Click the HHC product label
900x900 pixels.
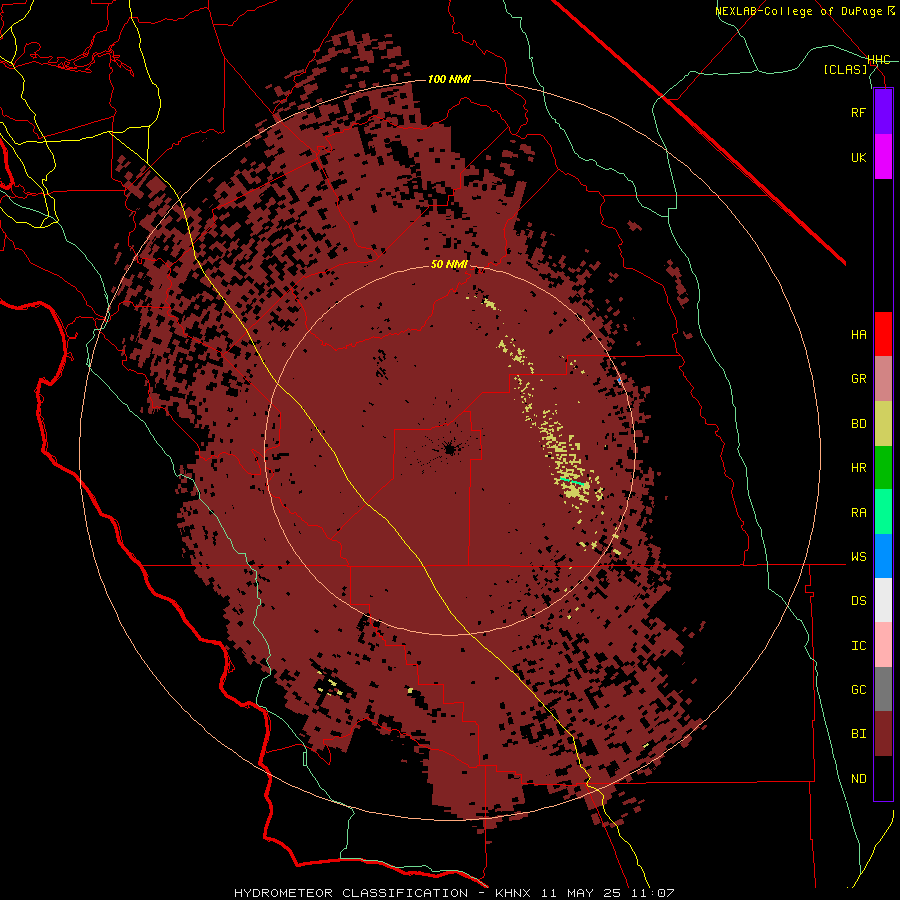[x=879, y=60]
